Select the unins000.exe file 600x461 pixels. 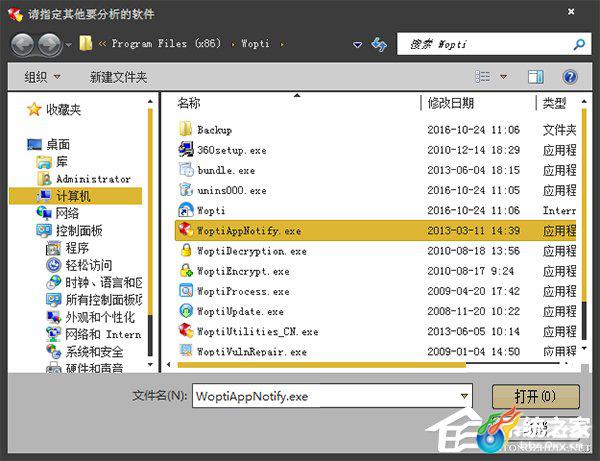tap(232, 191)
